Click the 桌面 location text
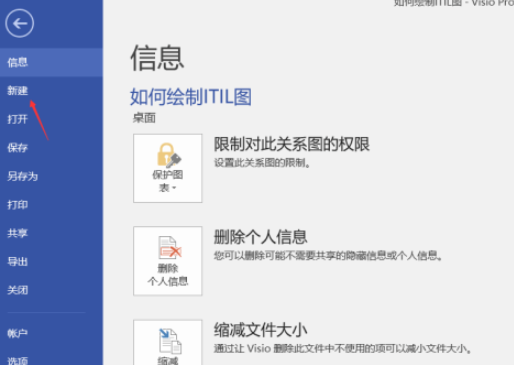 click(x=144, y=118)
